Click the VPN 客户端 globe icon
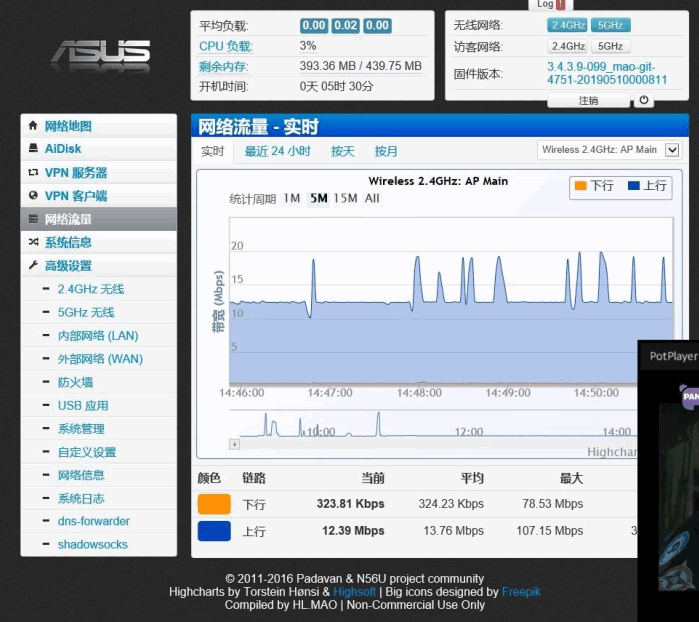Viewport: 699px width, 622px height. point(33,195)
